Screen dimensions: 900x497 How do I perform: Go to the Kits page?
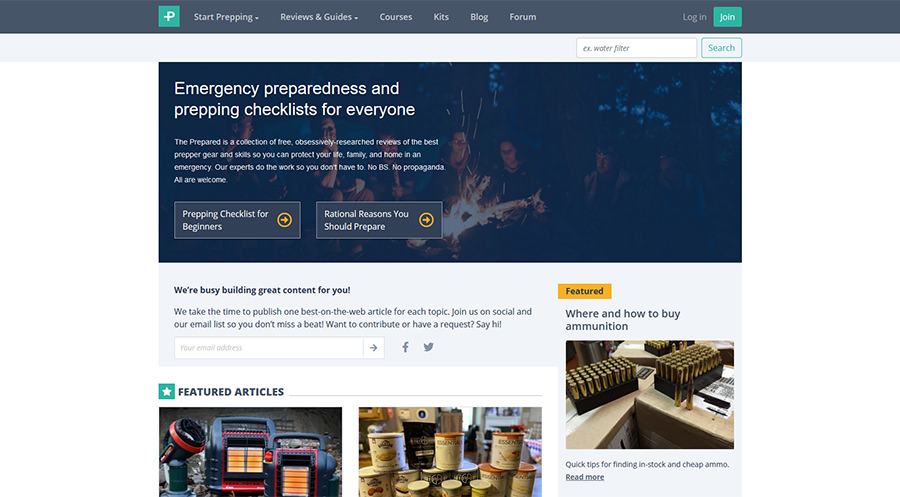pos(441,17)
